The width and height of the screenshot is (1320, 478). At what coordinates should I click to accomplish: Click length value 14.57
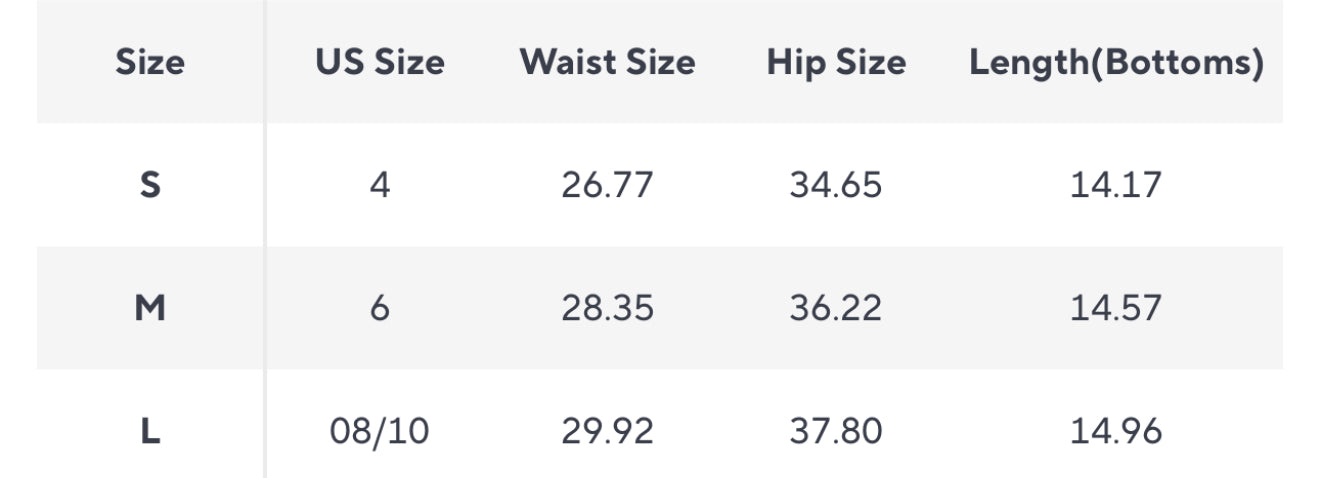[x=1116, y=308]
